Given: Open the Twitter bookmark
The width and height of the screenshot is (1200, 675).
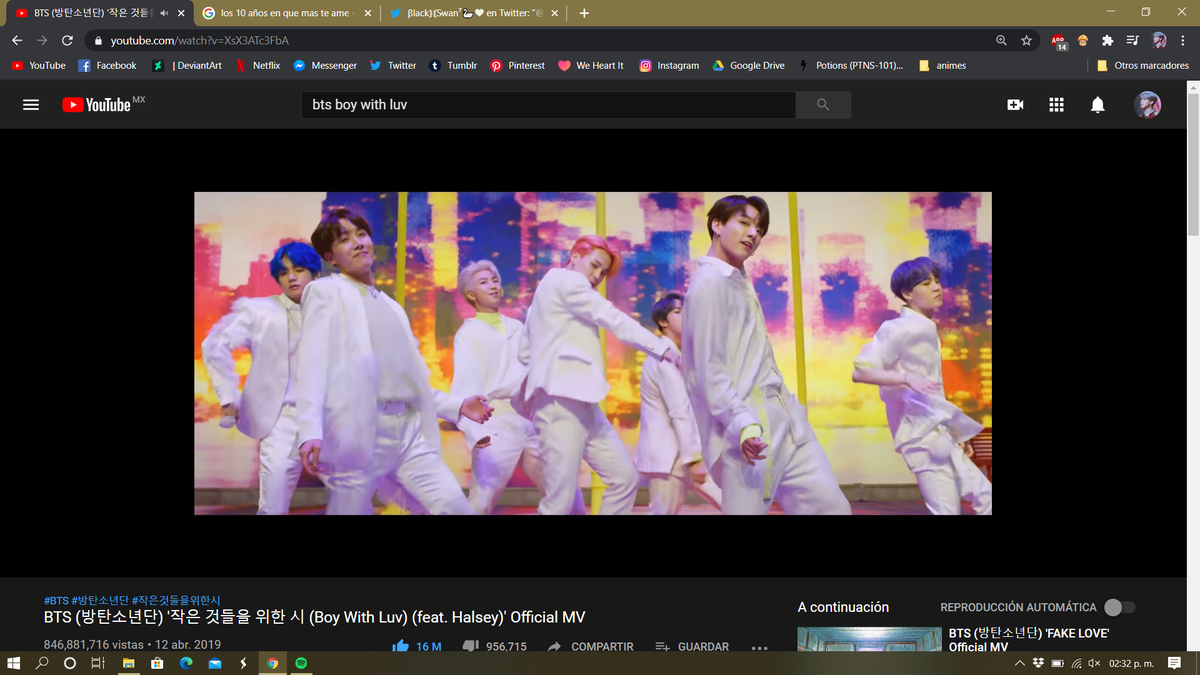Looking at the screenshot, I should click(x=393, y=65).
